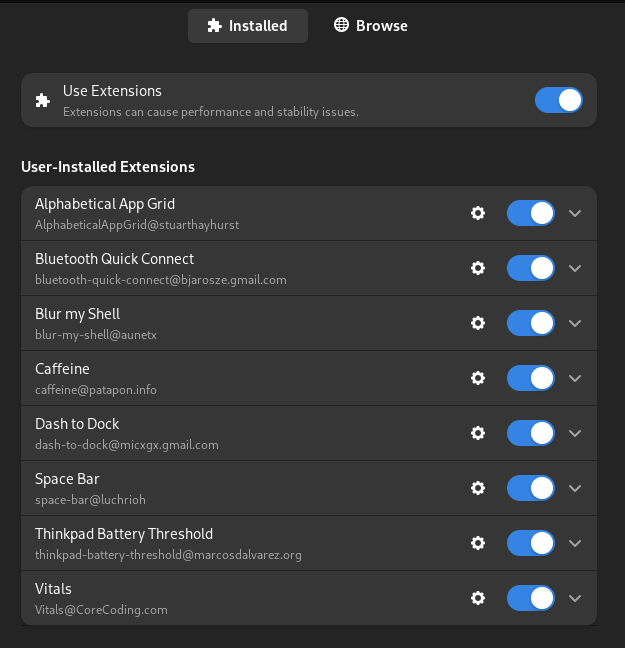Open Bluetooth Quick Connect settings gear
625x648 pixels.
(478, 268)
